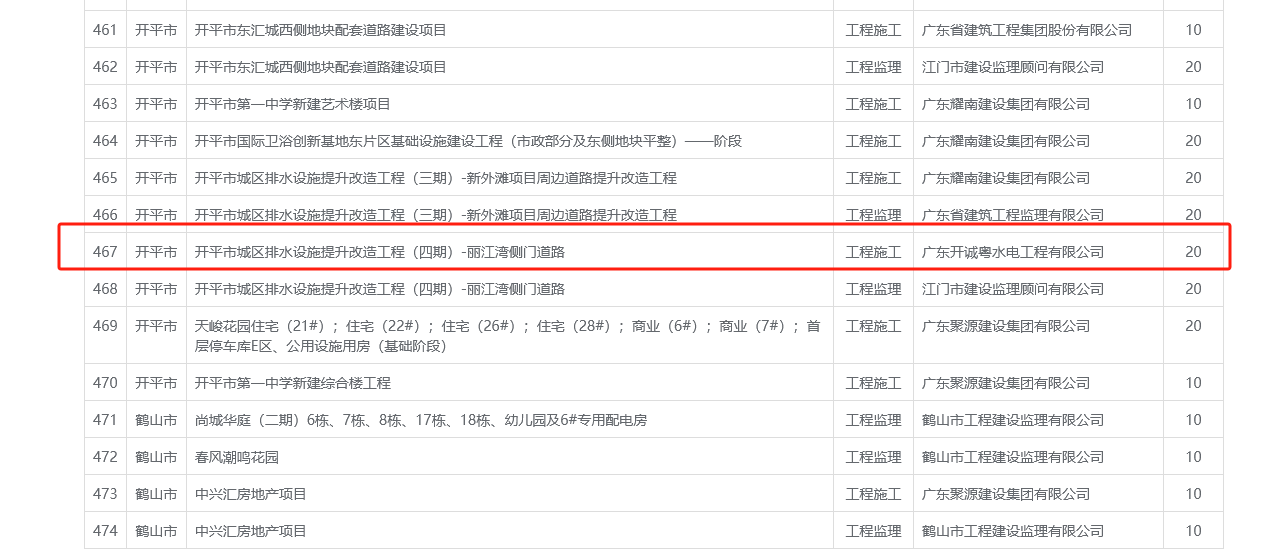The height and width of the screenshot is (549, 1285).
Task: Select 春风潮鸣花园 project name
Action: (x=236, y=457)
